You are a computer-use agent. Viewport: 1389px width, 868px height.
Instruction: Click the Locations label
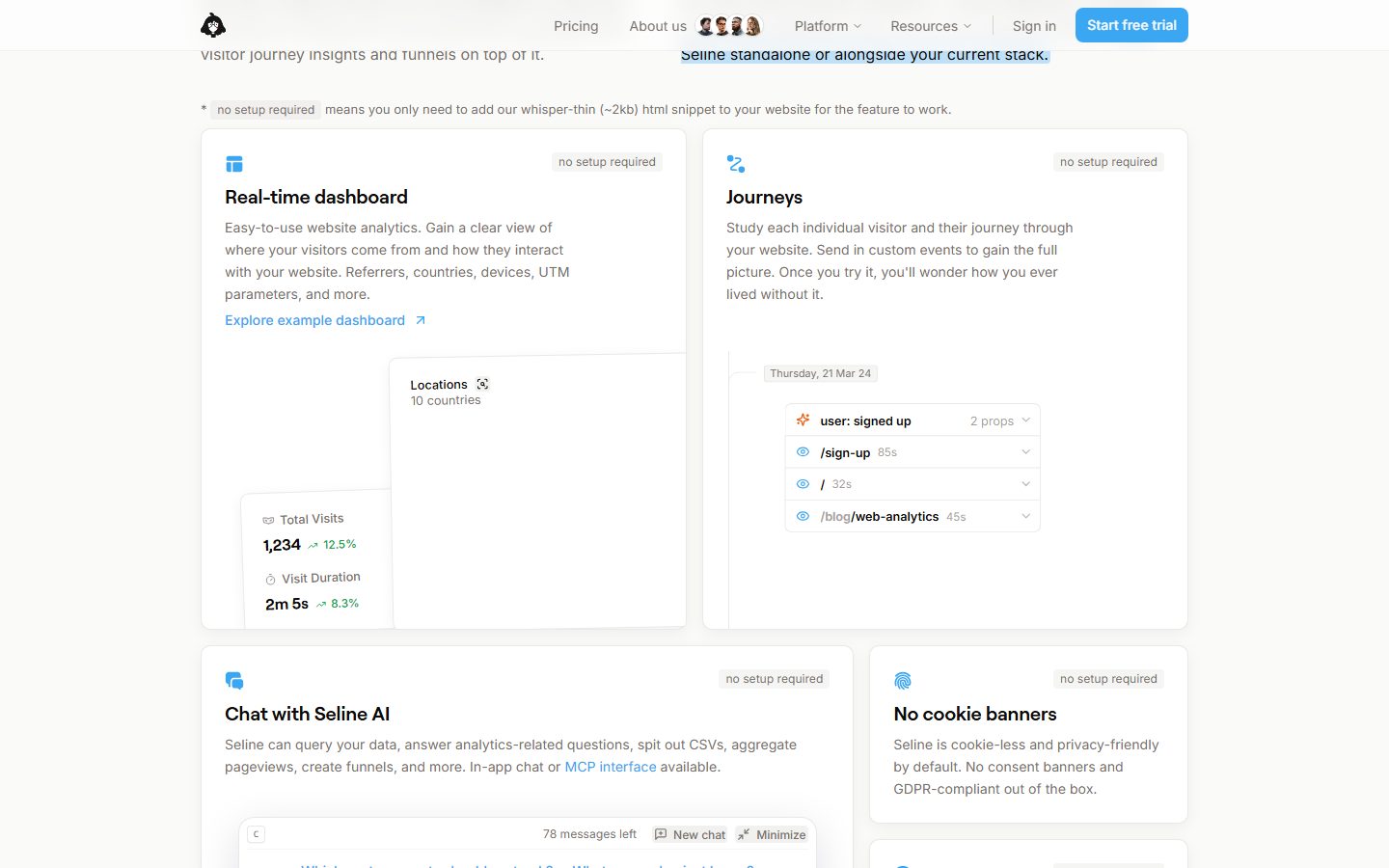click(x=439, y=384)
